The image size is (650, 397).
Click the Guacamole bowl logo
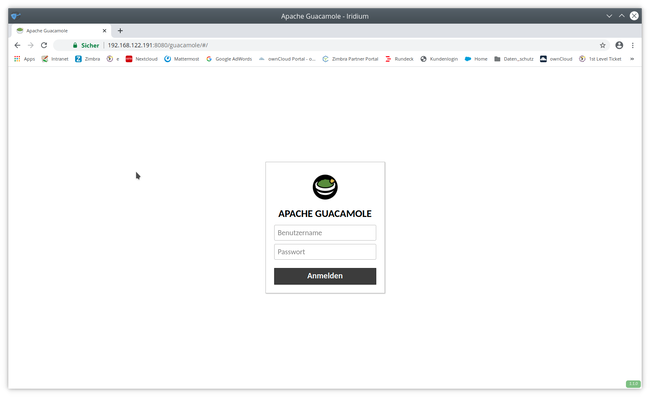(325, 187)
